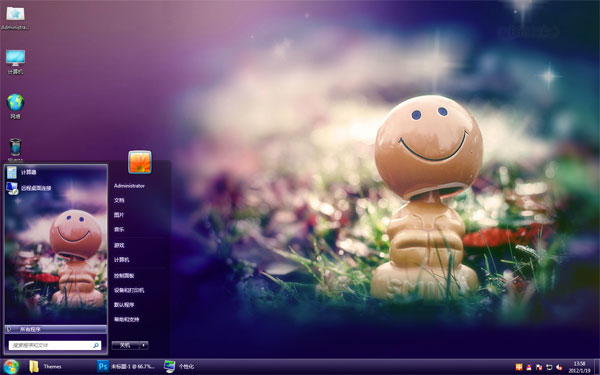Click the network monitor tray icon

549,367
